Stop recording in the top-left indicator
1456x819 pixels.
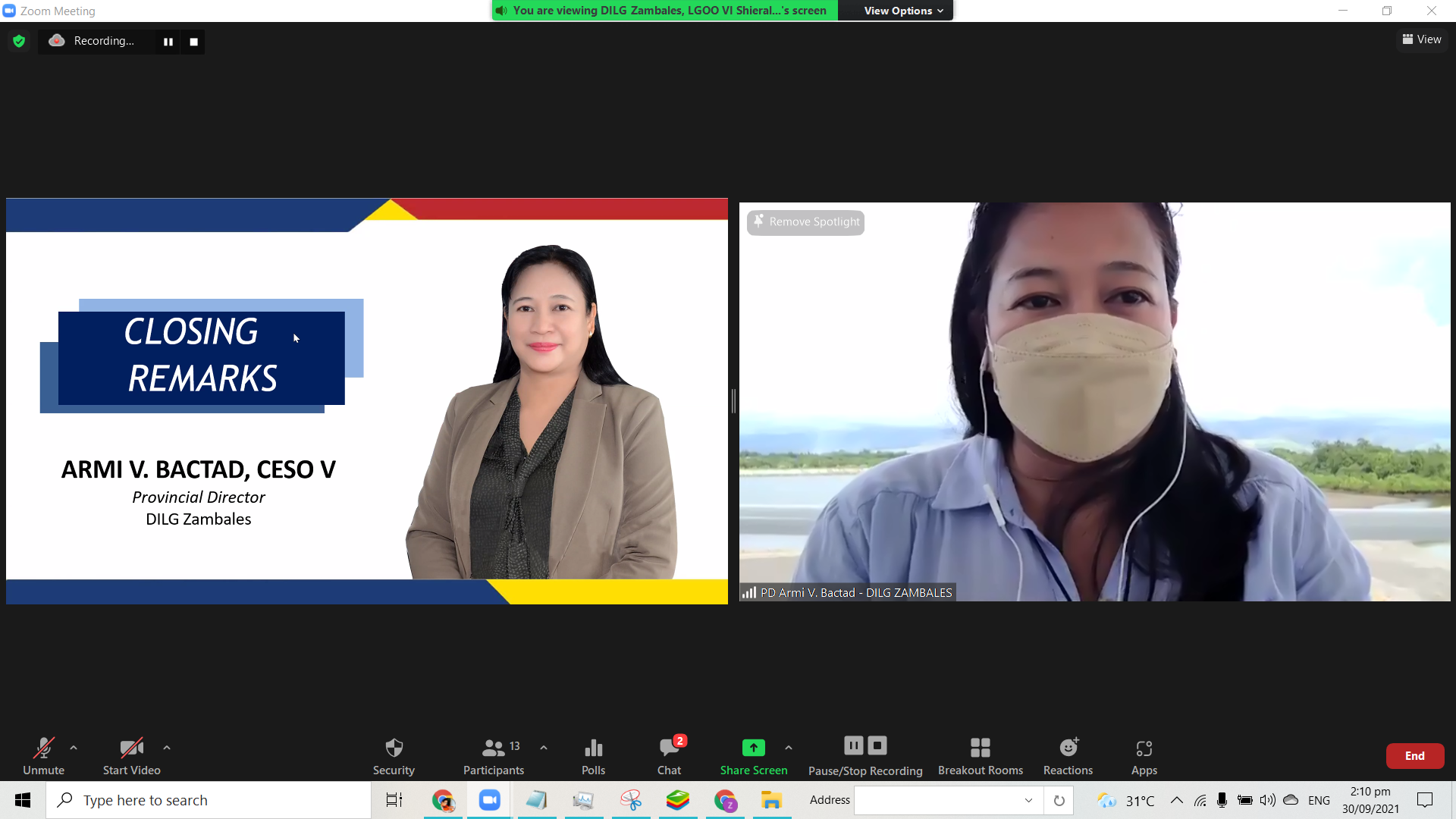pos(194,42)
